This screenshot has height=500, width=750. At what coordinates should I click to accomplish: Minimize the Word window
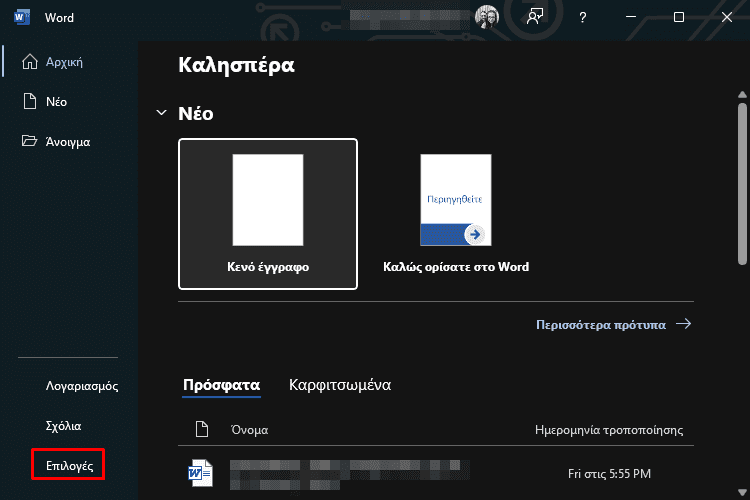pyautogui.click(x=631, y=17)
